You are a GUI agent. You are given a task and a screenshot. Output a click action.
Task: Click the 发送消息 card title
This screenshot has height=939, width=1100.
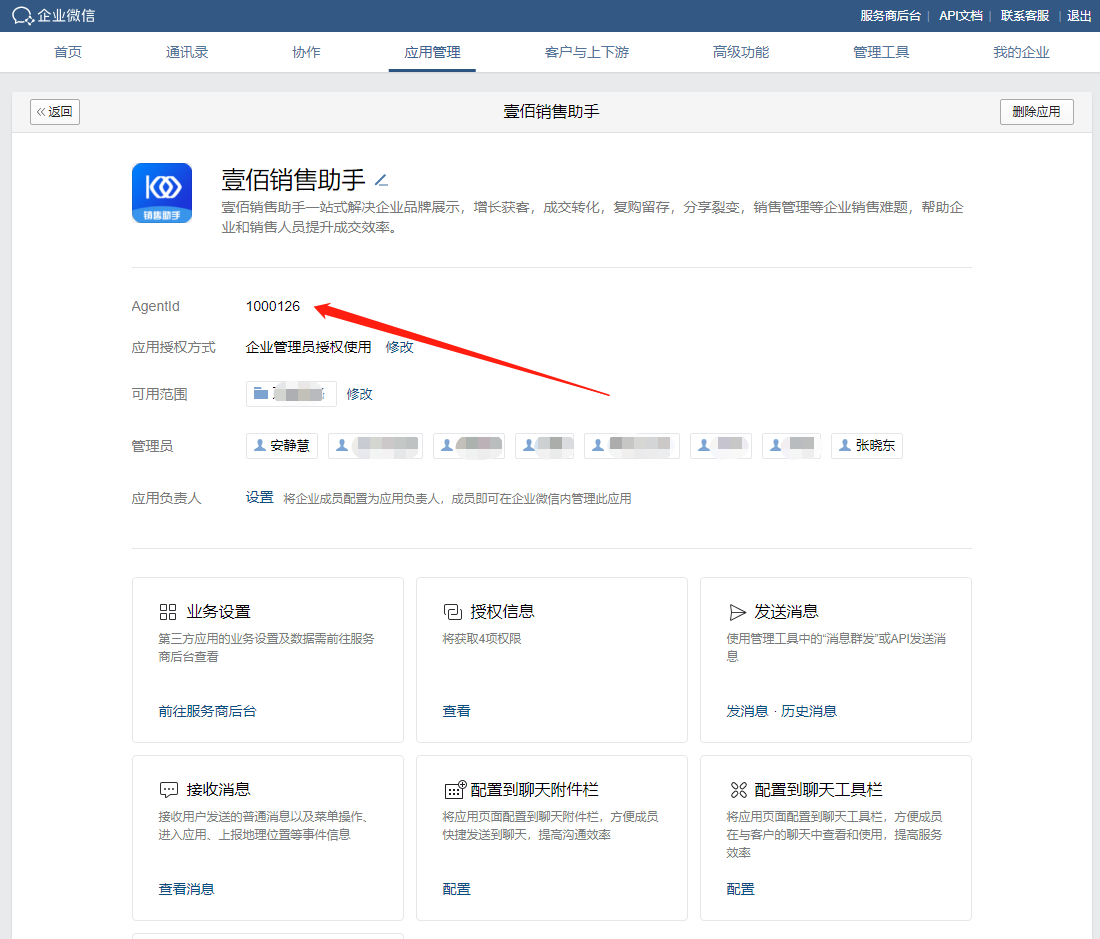coord(786,612)
